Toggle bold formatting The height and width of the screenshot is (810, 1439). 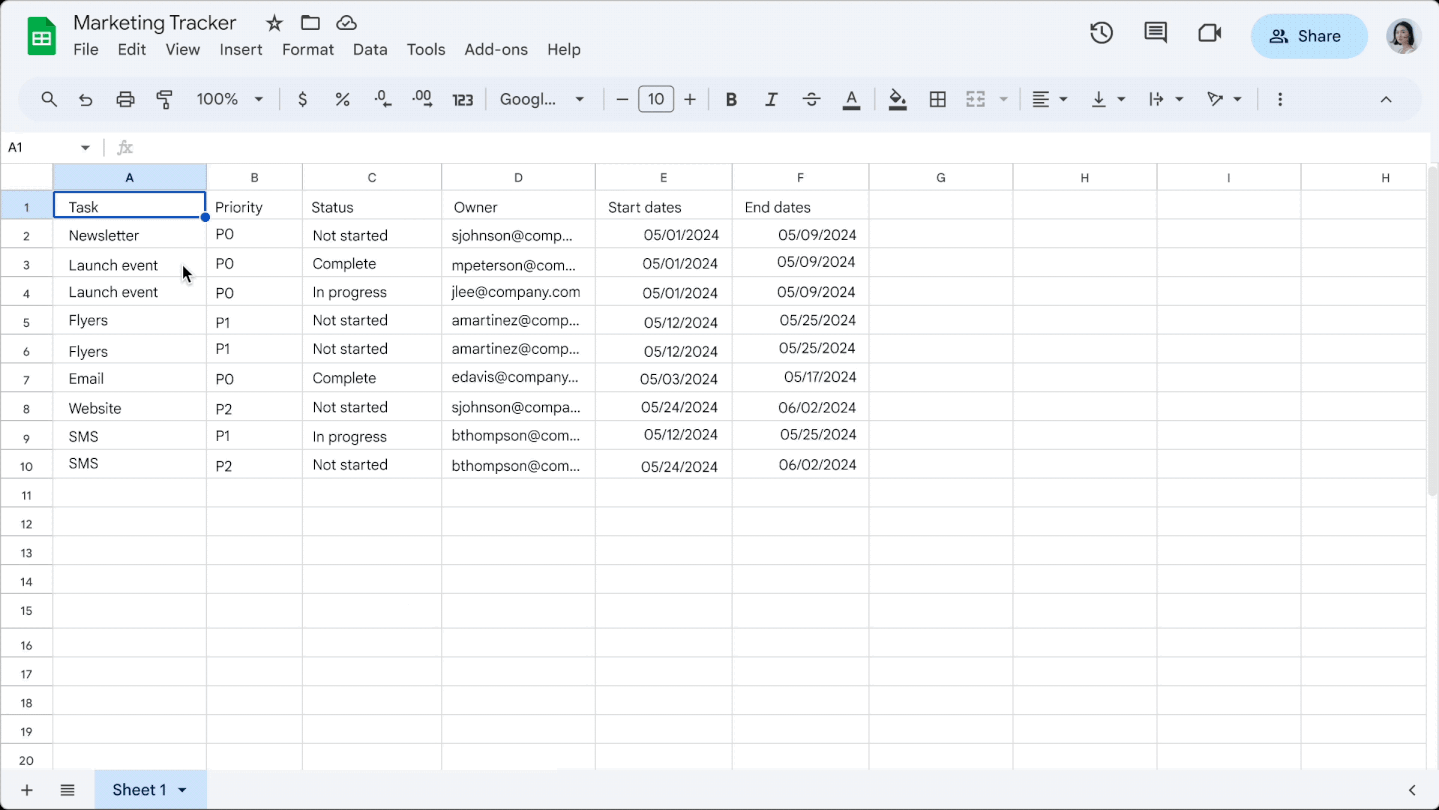(731, 99)
